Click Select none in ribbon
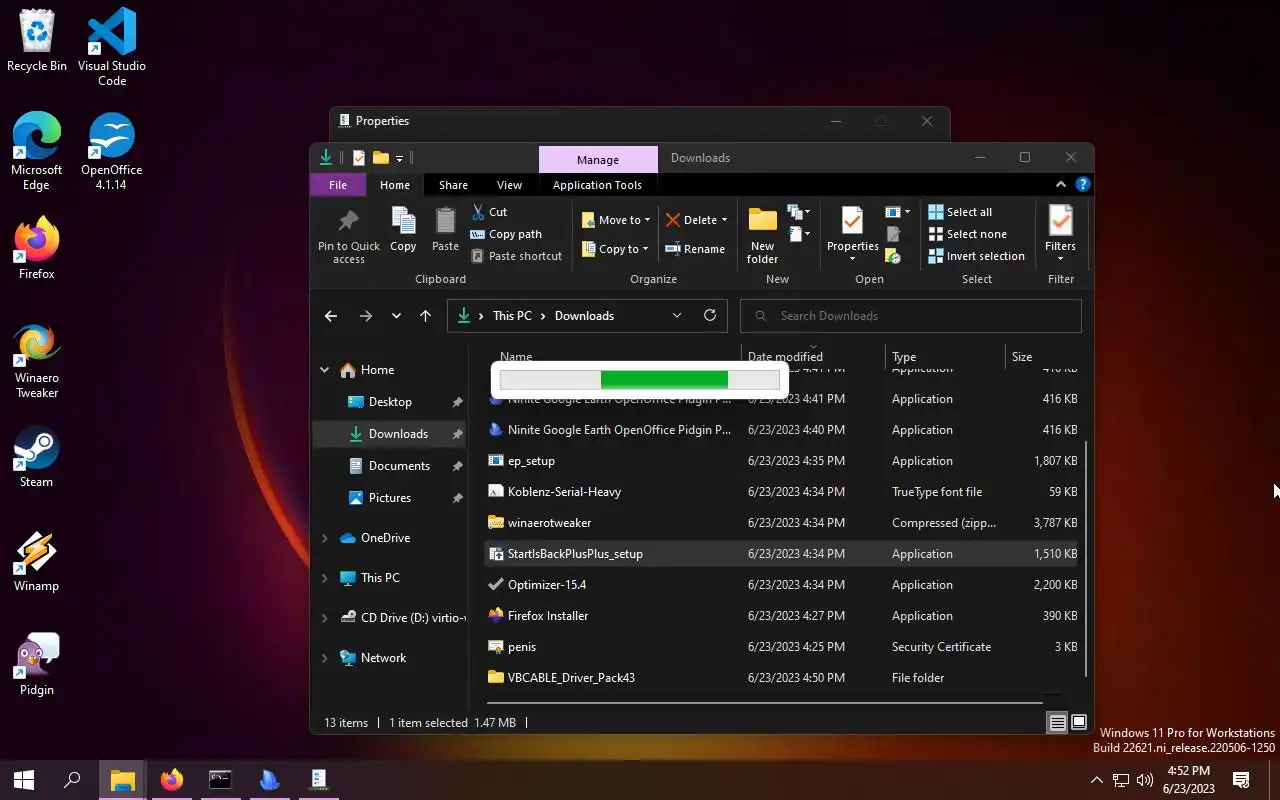1280x800 pixels. pyautogui.click(x=967, y=234)
